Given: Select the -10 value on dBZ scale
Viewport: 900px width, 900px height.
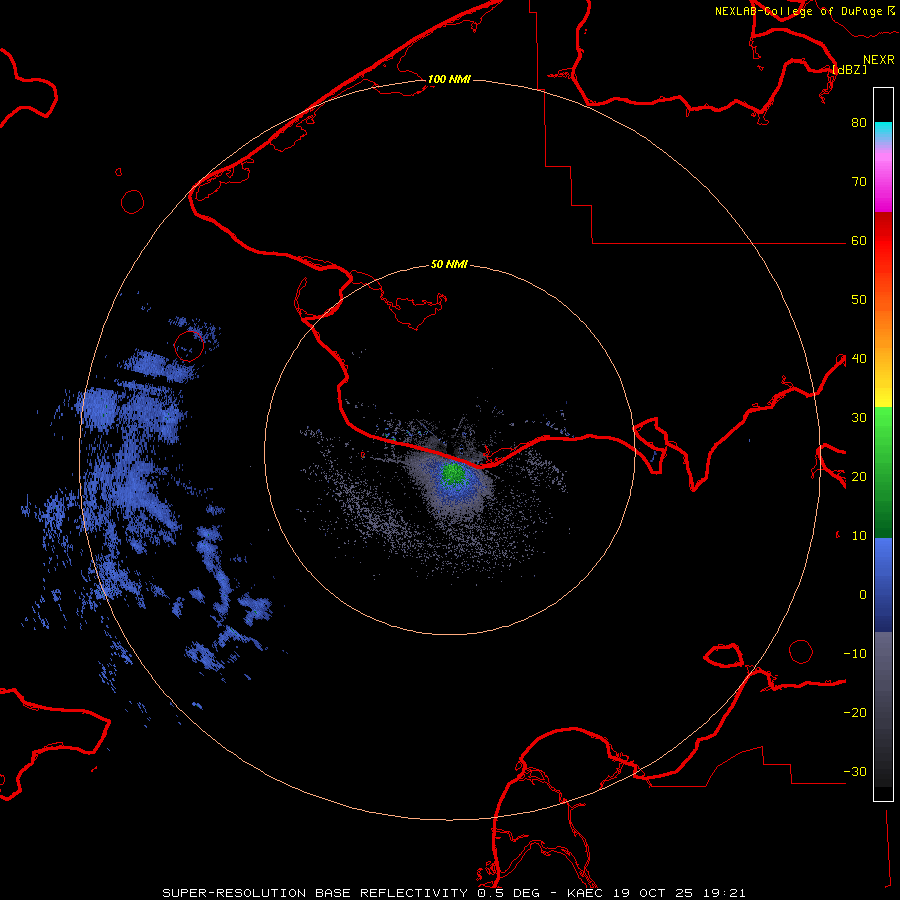Looking at the screenshot, I should click(x=855, y=654).
